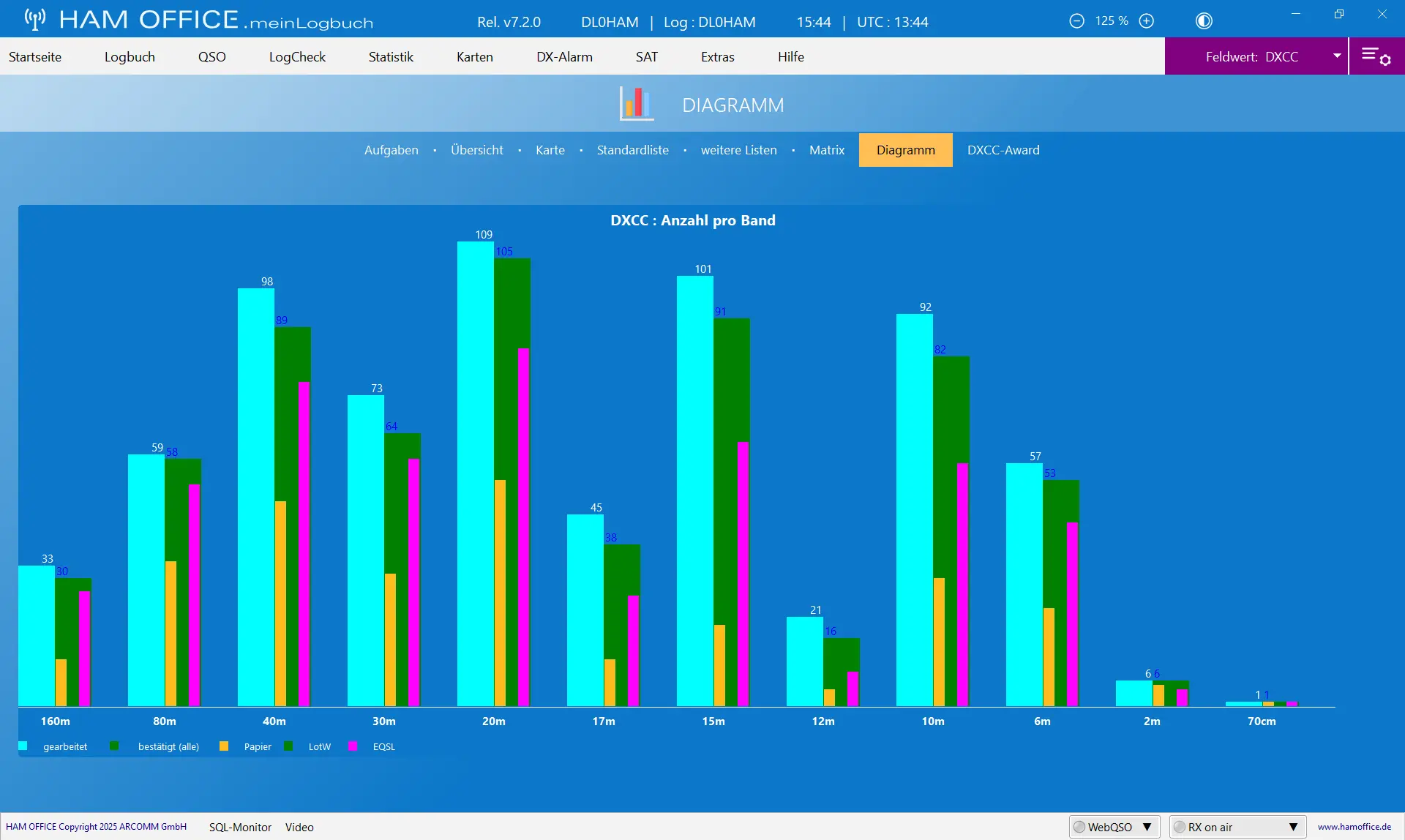Click the WebQSO status circle
Screen dimensions: 1405x840
[1079, 827]
